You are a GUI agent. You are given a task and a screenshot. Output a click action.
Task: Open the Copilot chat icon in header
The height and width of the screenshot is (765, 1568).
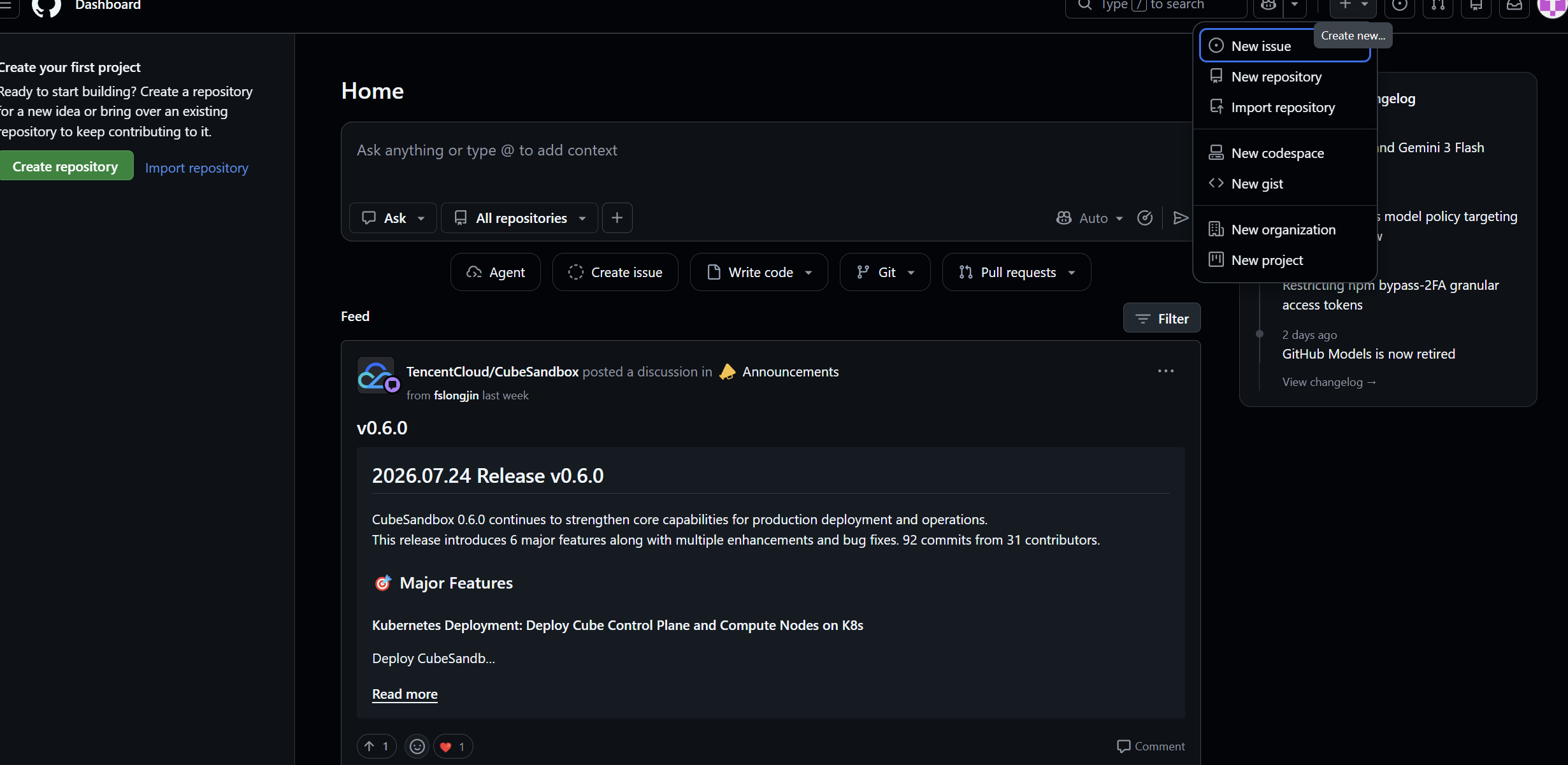1268,6
